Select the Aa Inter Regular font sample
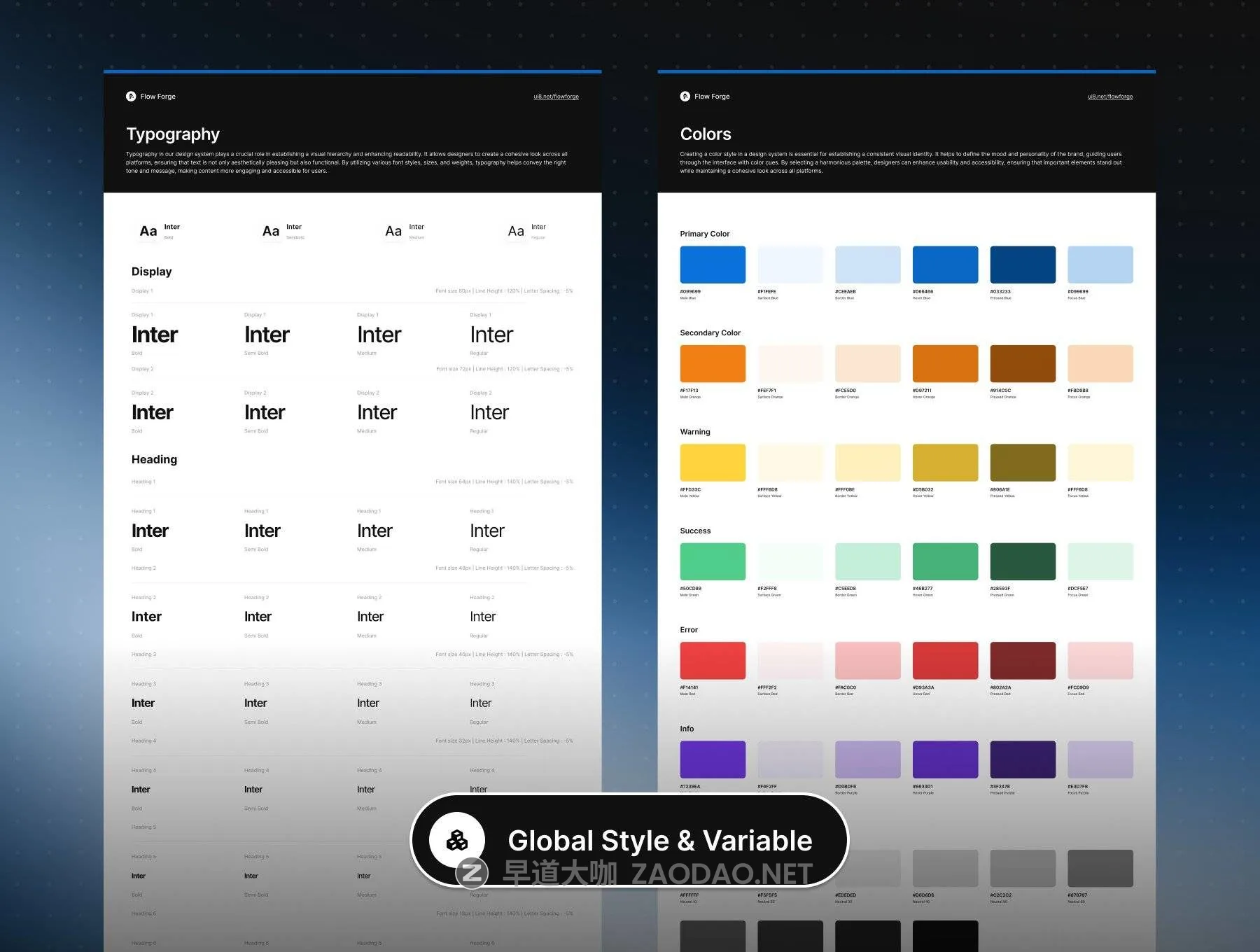Image resolution: width=1260 pixels, height=952 pixels. [516, 231]
